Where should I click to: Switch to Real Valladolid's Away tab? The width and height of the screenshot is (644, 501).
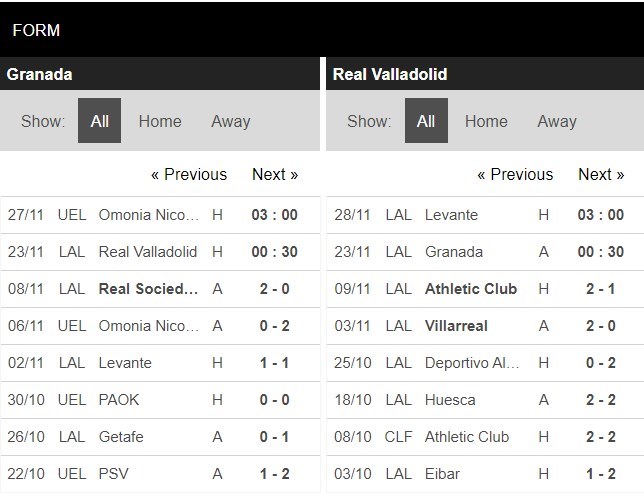tap(557, 121)
